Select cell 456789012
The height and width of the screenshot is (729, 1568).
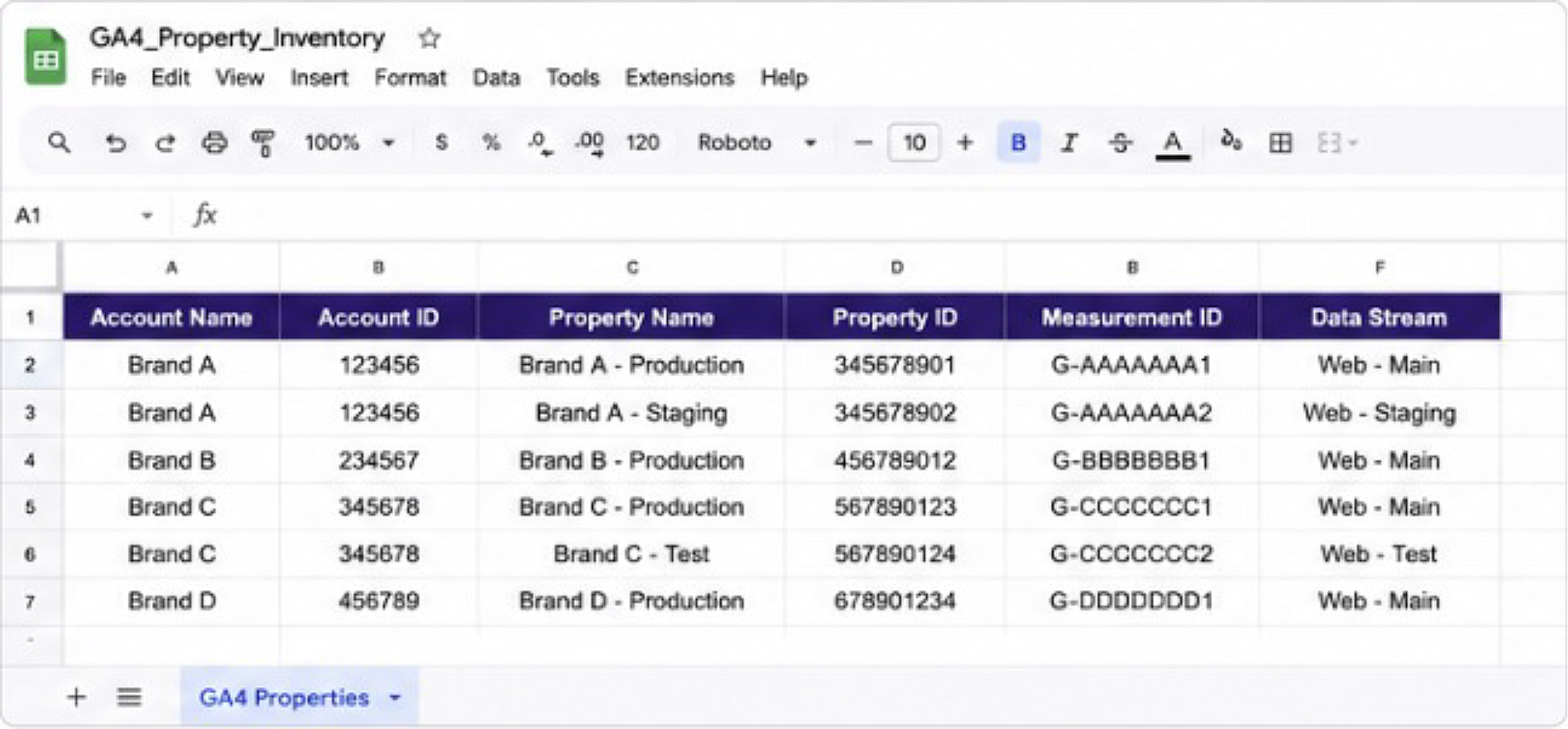[x=896, y=460]
